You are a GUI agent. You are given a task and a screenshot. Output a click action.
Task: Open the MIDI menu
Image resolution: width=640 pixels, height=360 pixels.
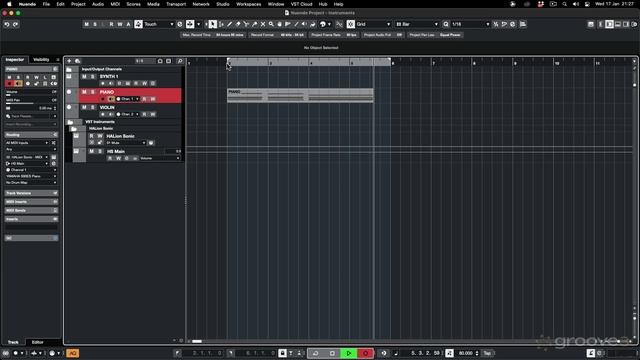point(116,4)
